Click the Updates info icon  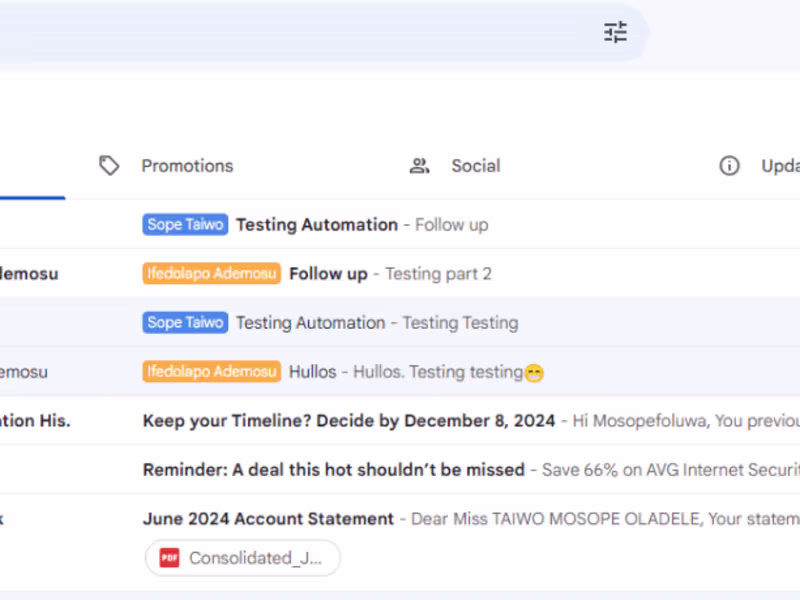pos(730,166)
